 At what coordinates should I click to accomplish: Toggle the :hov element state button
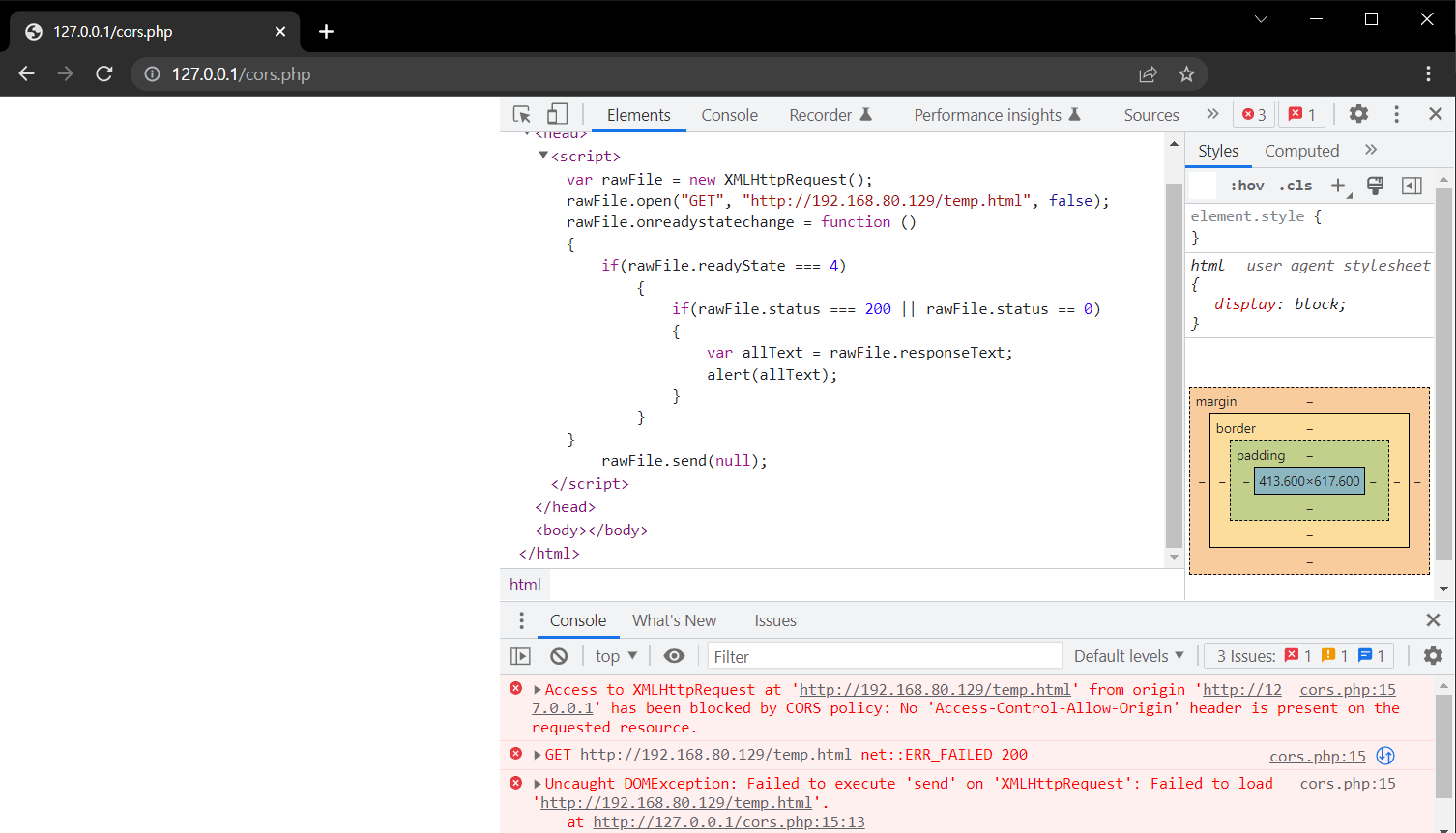tap(1246, 186)
